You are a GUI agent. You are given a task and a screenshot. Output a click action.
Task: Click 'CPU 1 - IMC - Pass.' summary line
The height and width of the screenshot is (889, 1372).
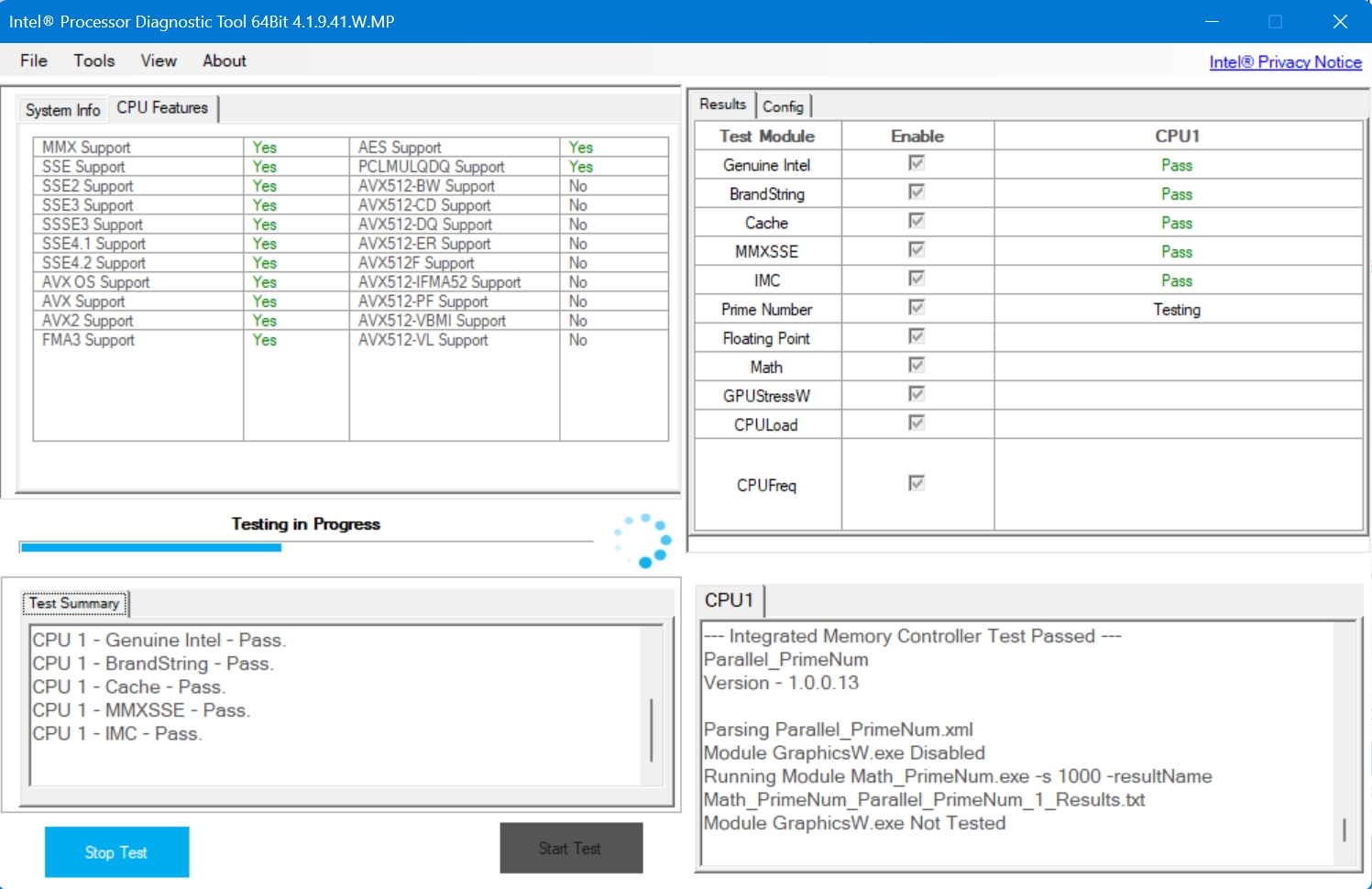(x=117, y=733)
